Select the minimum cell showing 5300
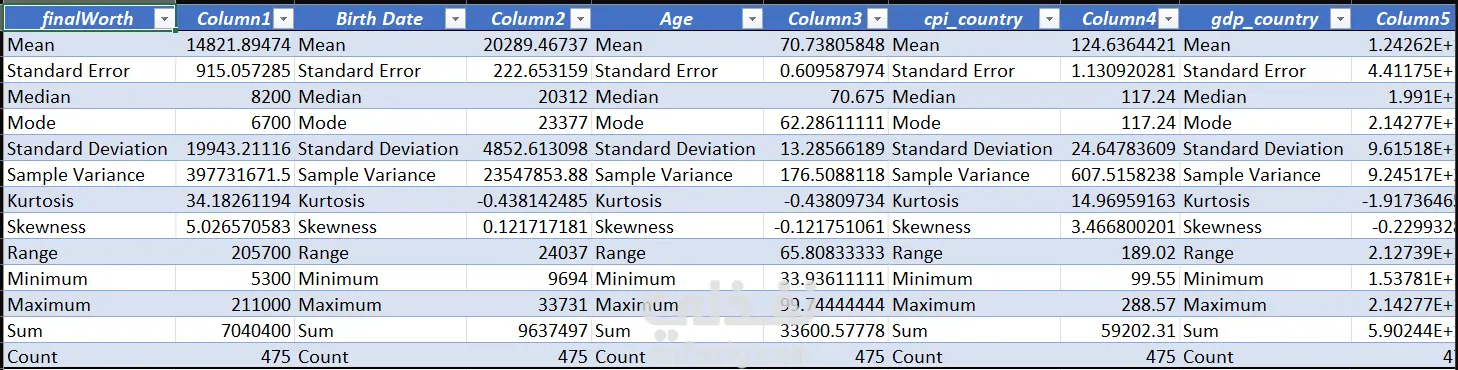The width and height of the screenshot is (1458, 370). (236, 279)
